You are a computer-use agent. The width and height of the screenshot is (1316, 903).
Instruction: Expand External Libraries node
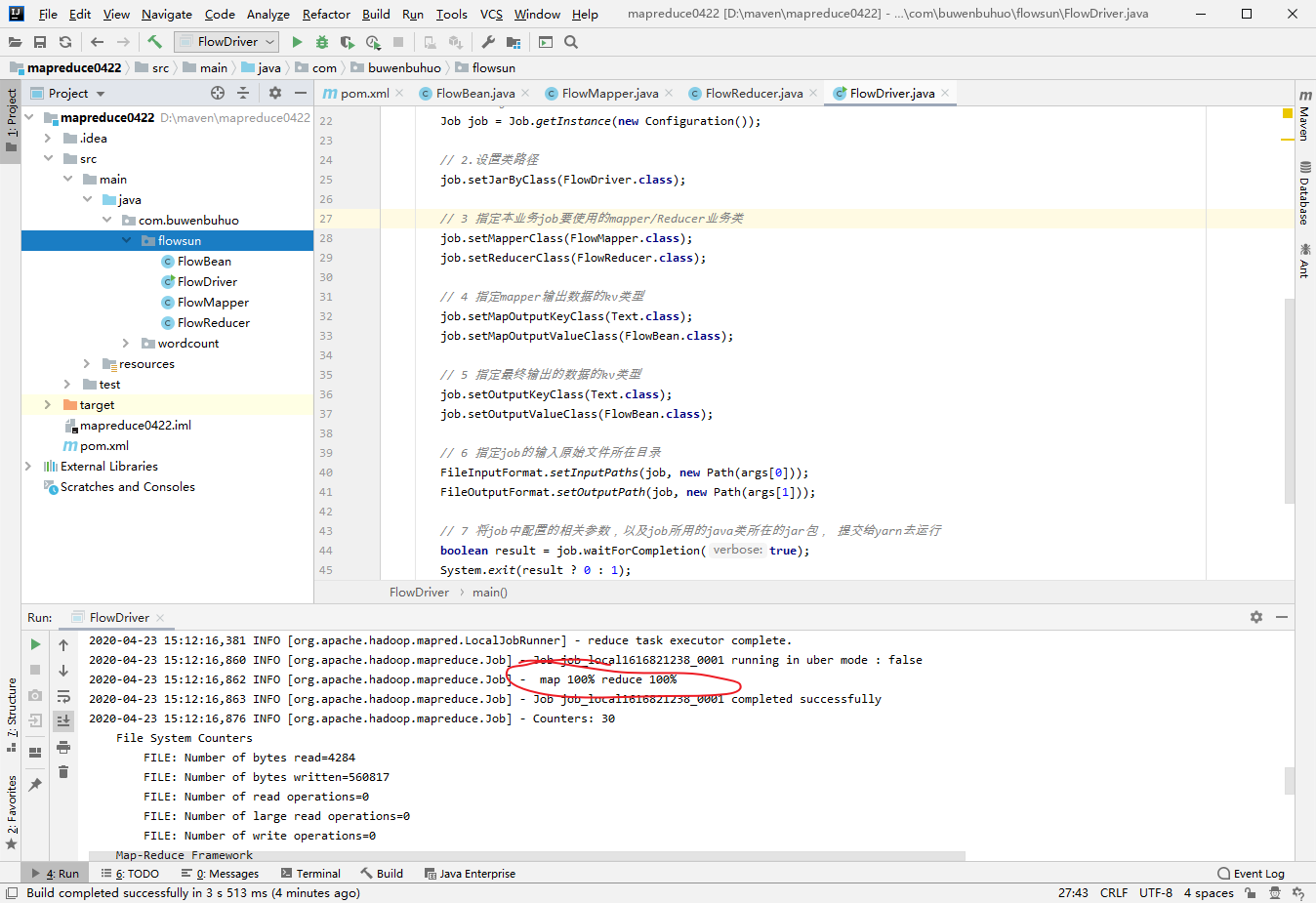(x=28, y=467)
